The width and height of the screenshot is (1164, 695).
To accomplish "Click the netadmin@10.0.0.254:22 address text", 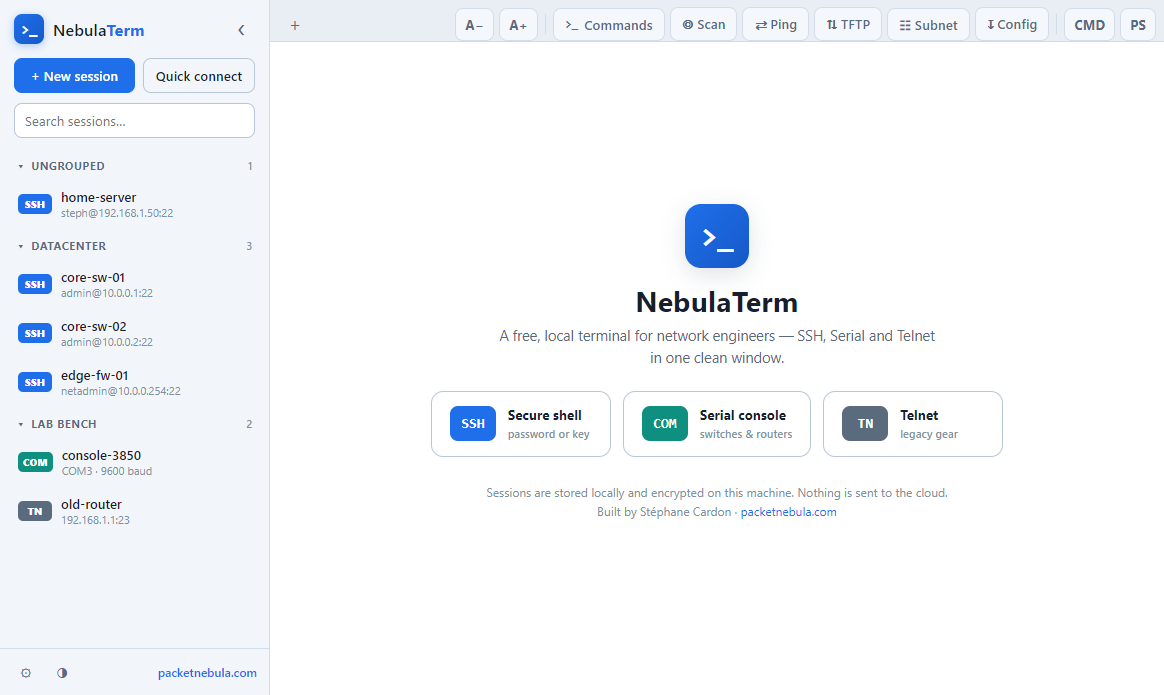I will [120, 391].
